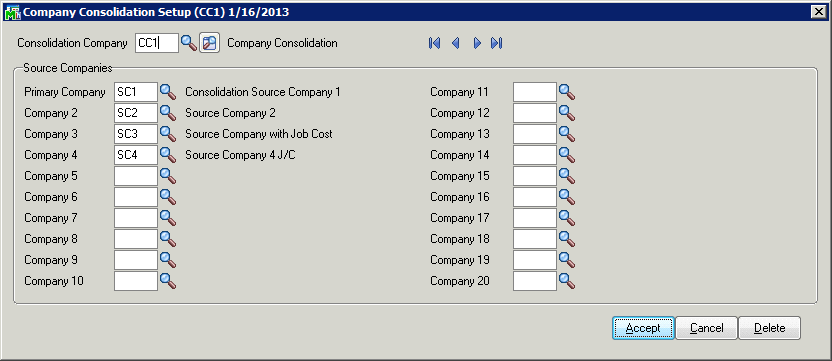Open lookup magnifier for Company 11
This screenshot has width=832, height=361.
click(567, 92)
